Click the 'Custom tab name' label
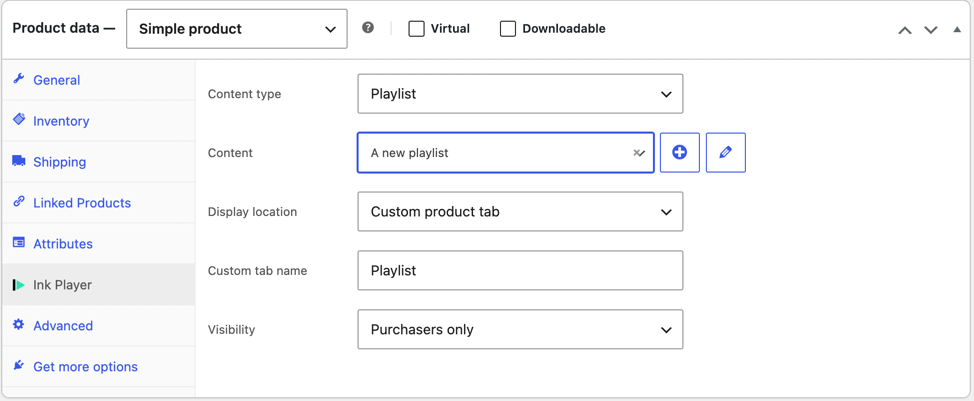Image resolution: width=974 pixels, height=401 pixels. point(257,271)
